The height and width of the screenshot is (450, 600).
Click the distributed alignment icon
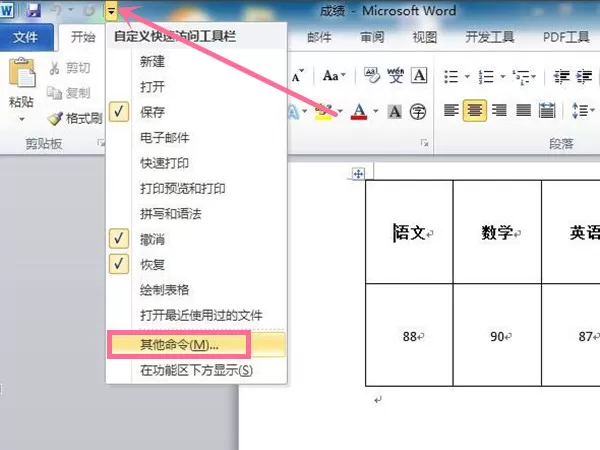pos(547,111)
